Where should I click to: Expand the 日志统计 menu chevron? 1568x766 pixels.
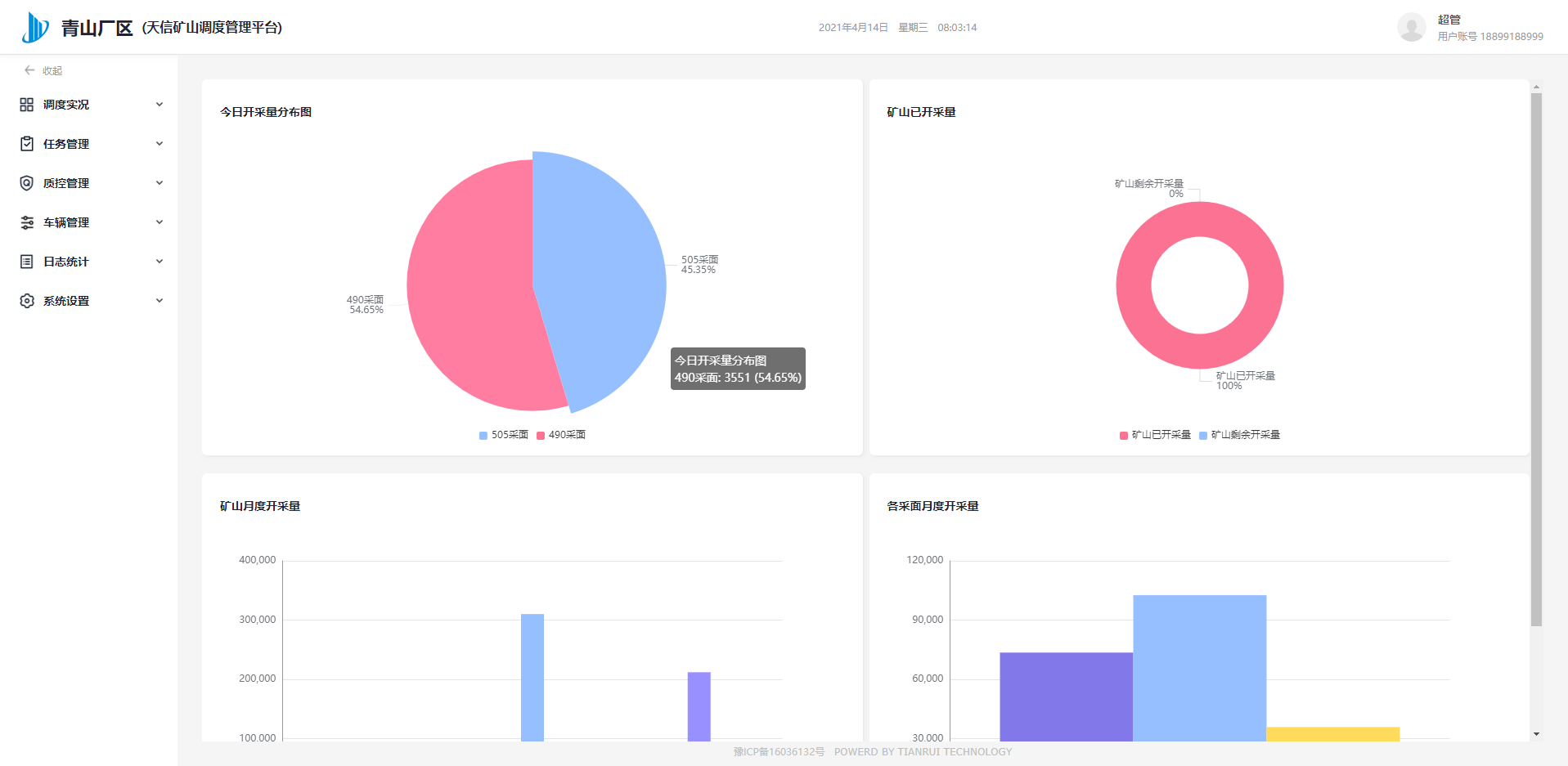tap(159, 262)
